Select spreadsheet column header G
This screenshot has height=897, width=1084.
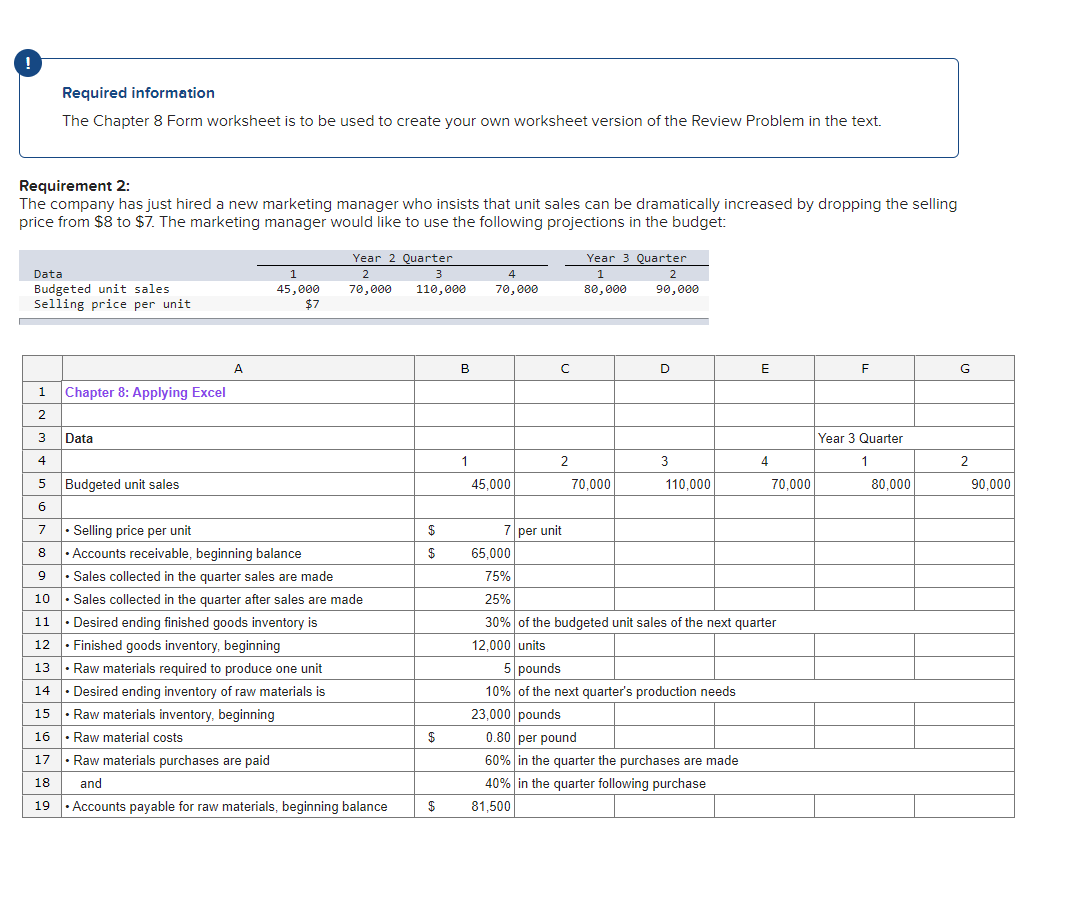(964, 368)
